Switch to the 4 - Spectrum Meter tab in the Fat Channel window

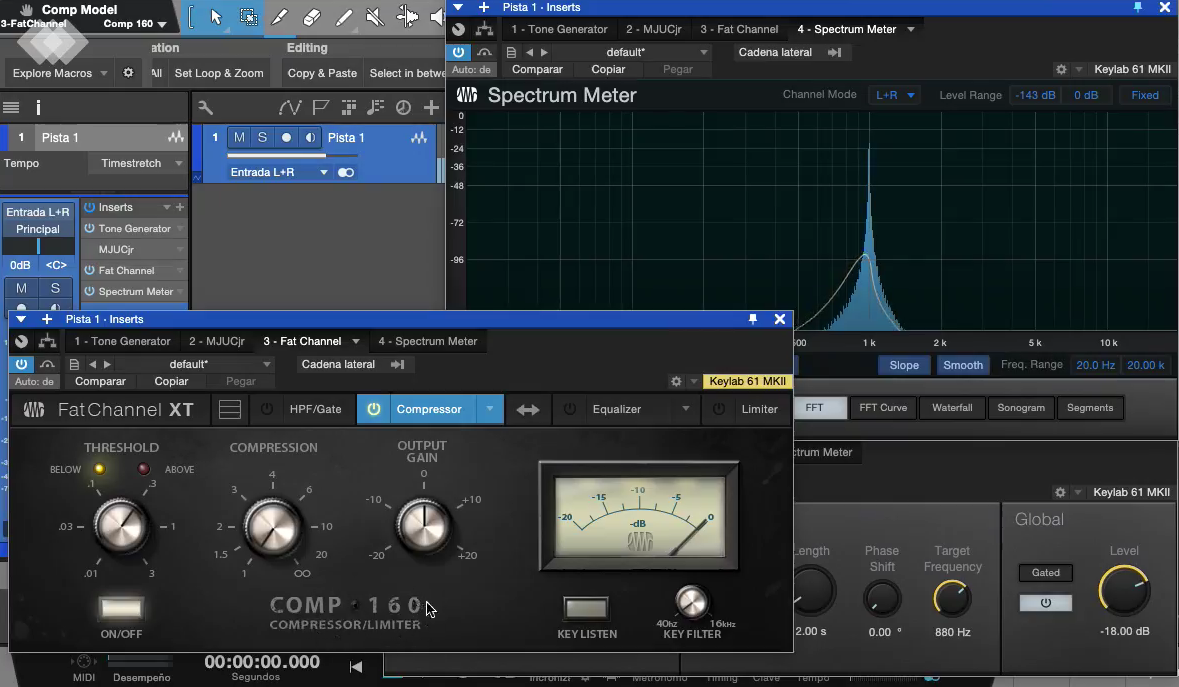click(x=428, y=341)
